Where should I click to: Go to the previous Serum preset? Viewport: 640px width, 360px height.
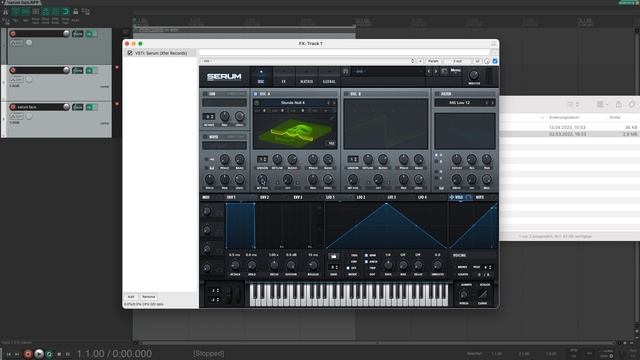(x=429, y=71)
